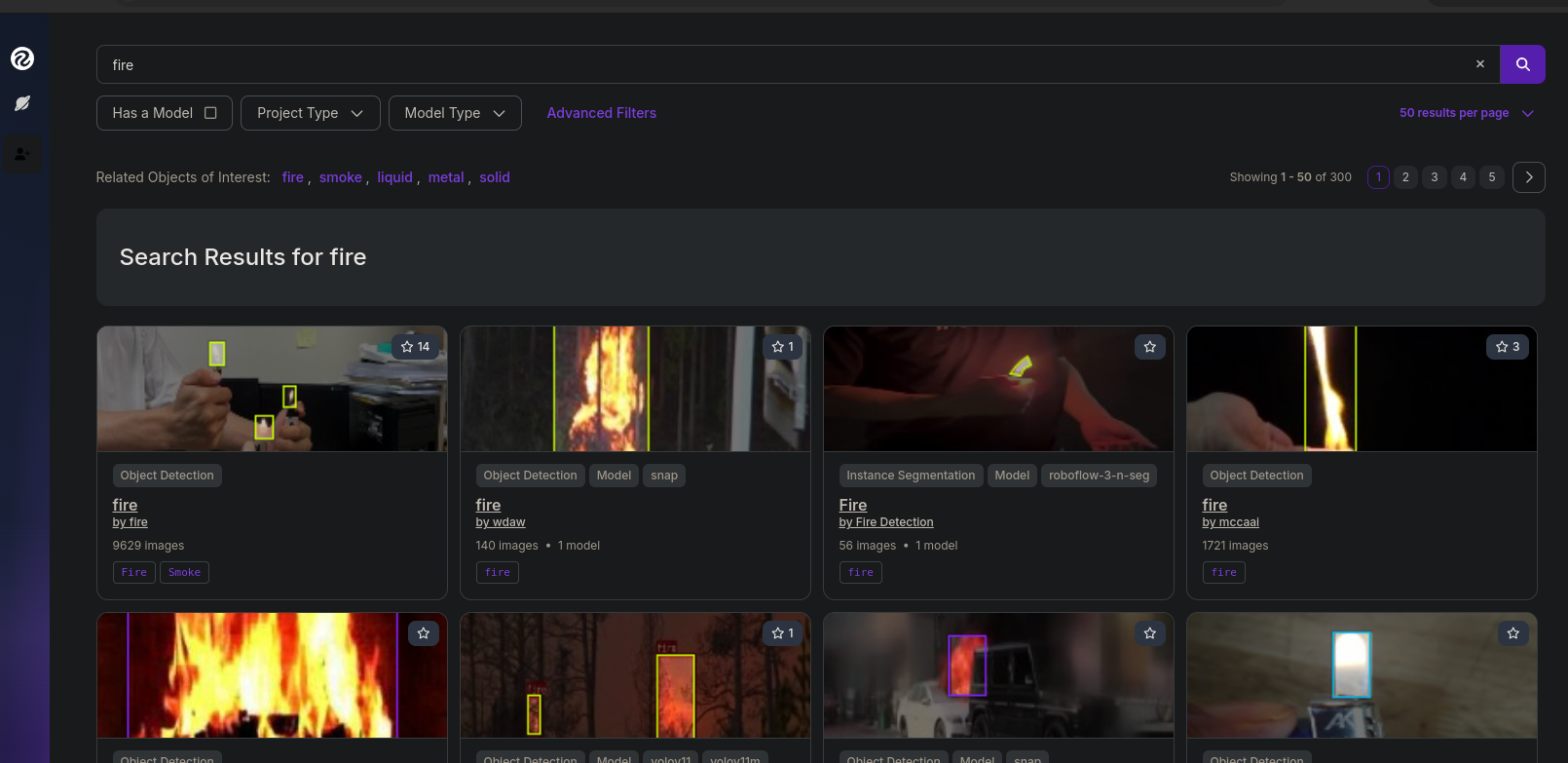This screenshot has height=763, width=1568.
Task: Open author link 'by wdaw'
Action: point(501,522)
